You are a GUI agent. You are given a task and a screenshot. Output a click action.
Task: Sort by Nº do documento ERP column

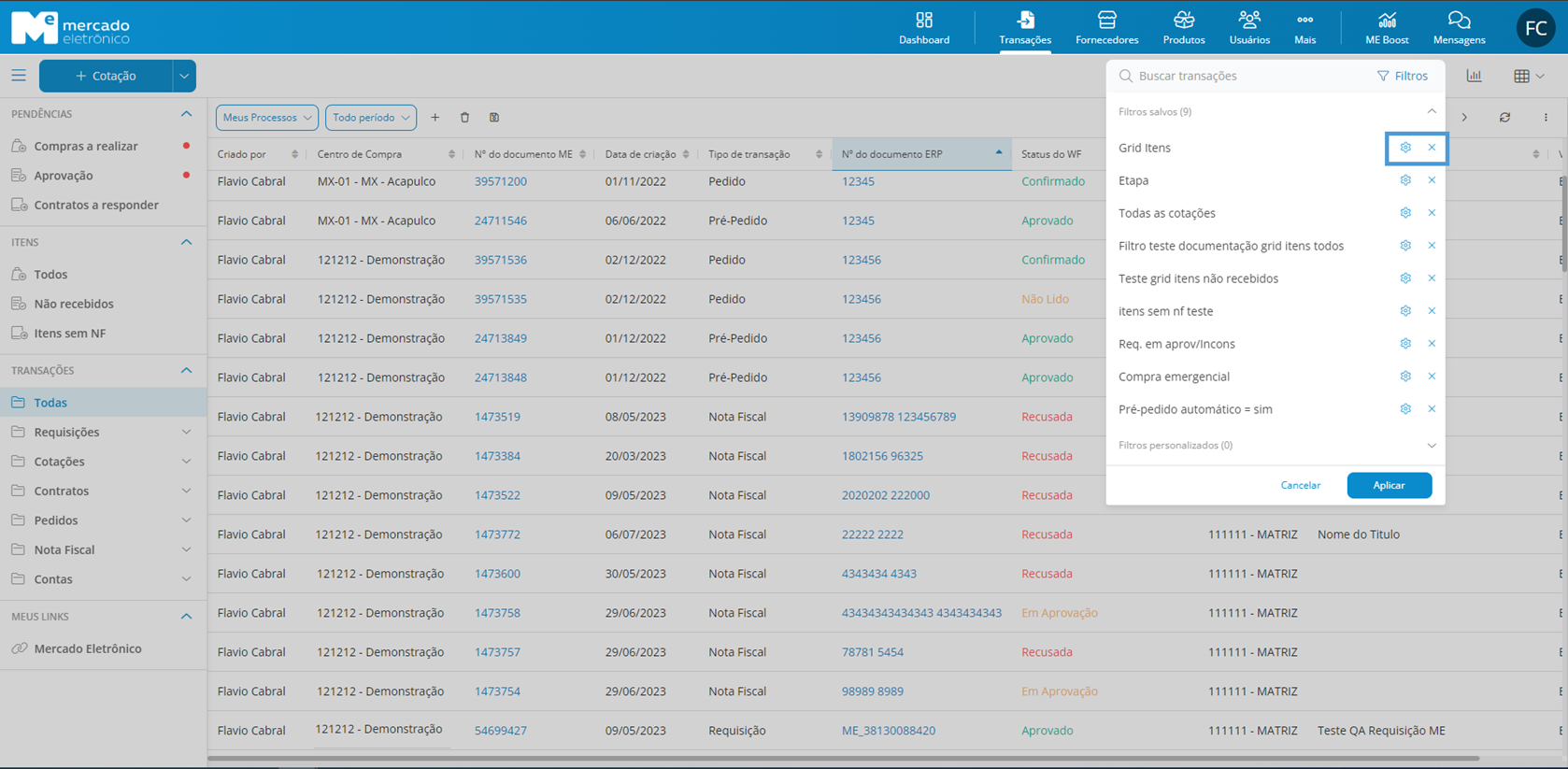[921, 154]
